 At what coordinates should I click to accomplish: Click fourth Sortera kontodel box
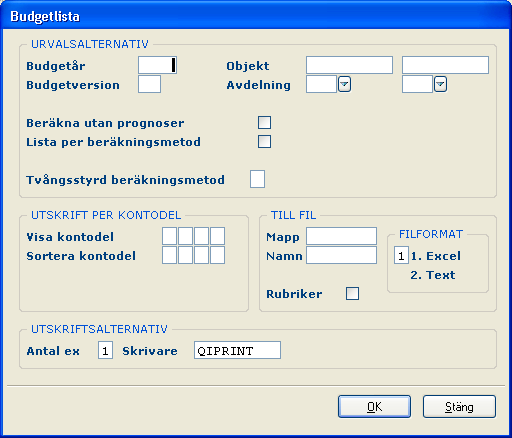click(x=217, y=255)
